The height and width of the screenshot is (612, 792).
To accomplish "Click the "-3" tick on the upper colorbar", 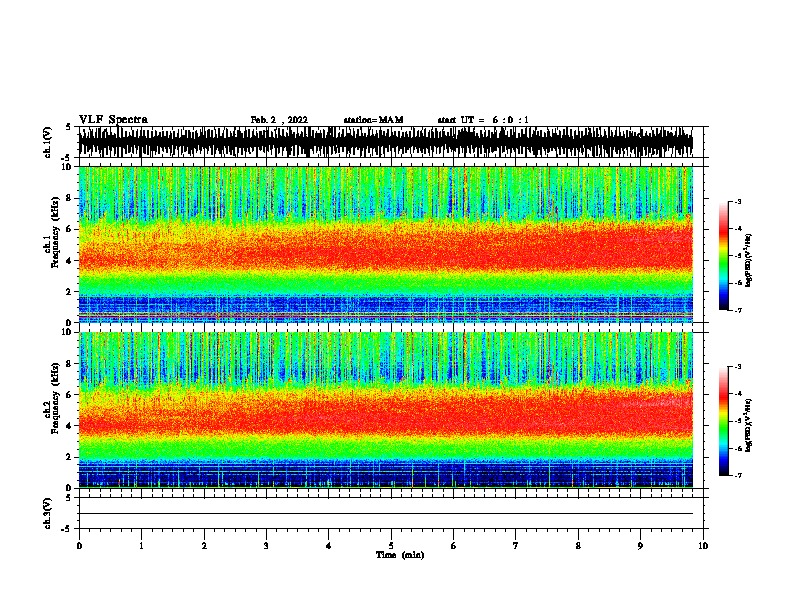I will [738, 202].
